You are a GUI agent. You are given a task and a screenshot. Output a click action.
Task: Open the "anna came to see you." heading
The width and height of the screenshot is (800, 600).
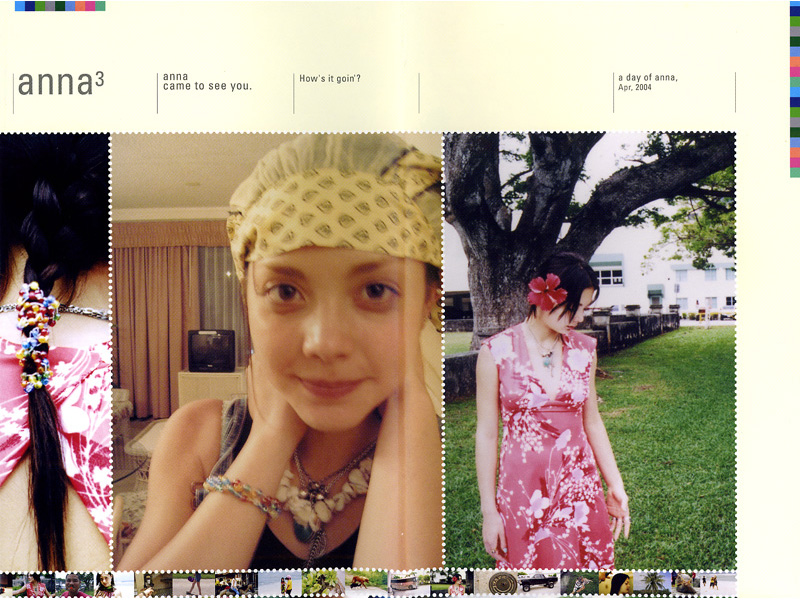click(x=207, y=81)
